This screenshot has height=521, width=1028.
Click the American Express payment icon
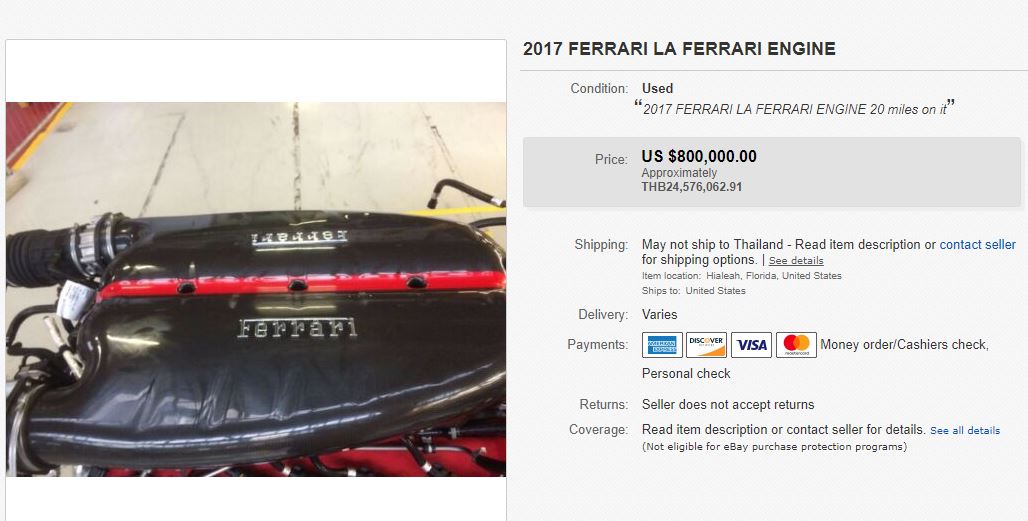(x=662, y=345)
